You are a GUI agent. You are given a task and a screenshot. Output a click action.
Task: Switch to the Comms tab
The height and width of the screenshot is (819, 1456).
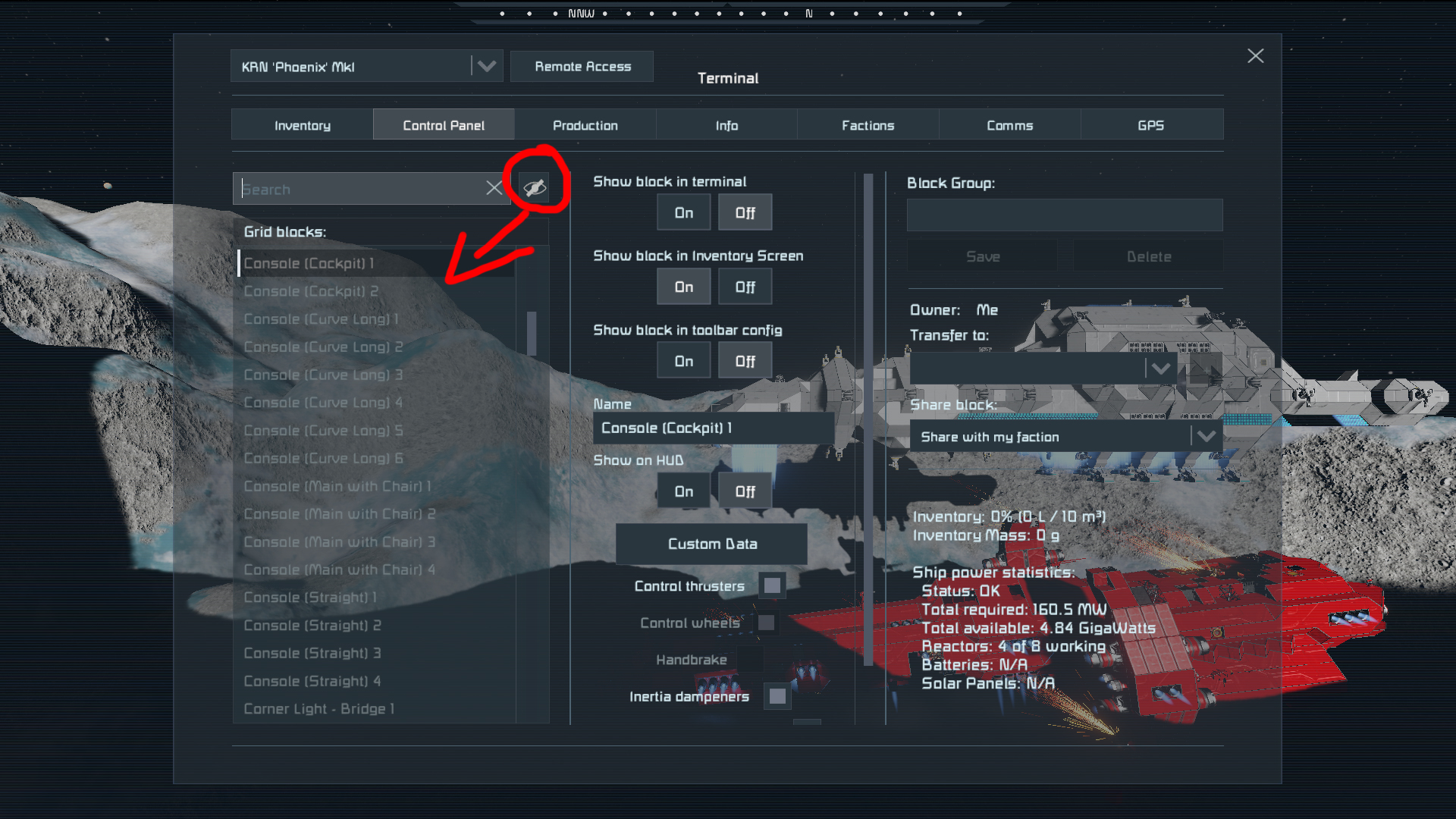pyautogui.click(x=1009, y=125)
